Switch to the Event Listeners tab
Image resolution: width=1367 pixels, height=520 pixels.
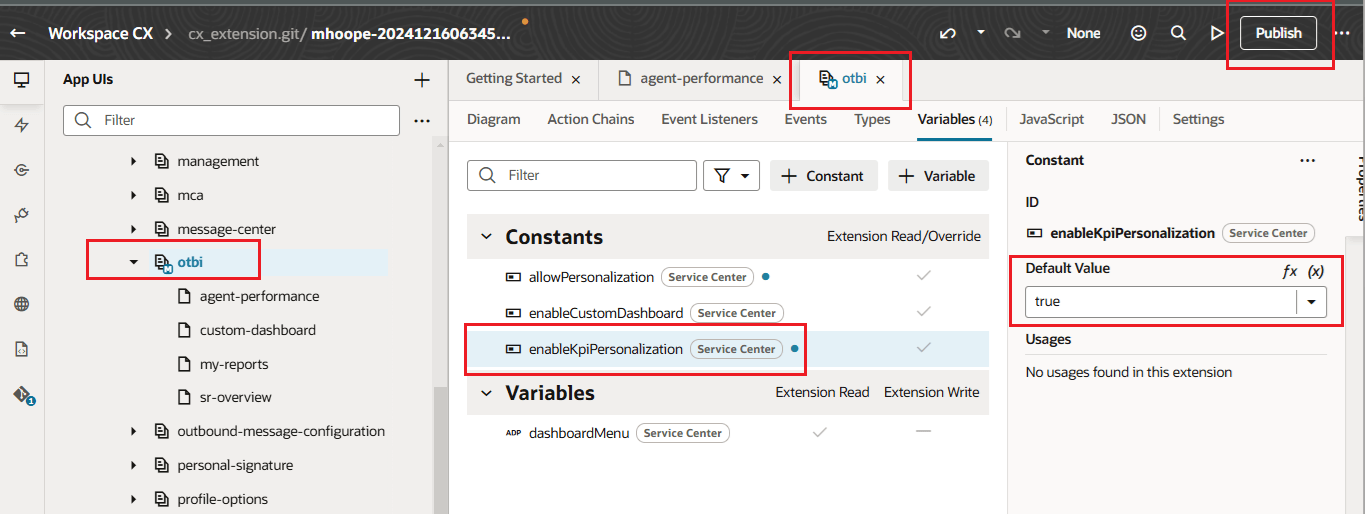[709, 119]
